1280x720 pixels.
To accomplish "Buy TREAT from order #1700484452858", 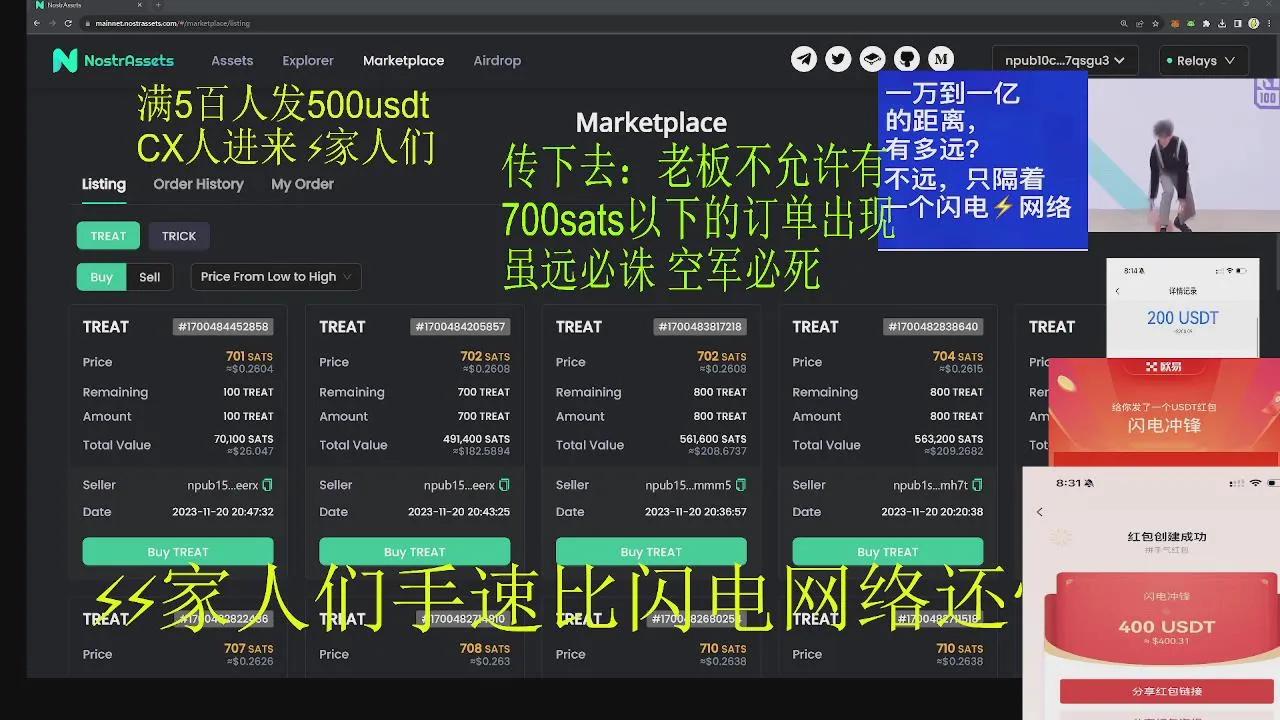I will [178, 552].
